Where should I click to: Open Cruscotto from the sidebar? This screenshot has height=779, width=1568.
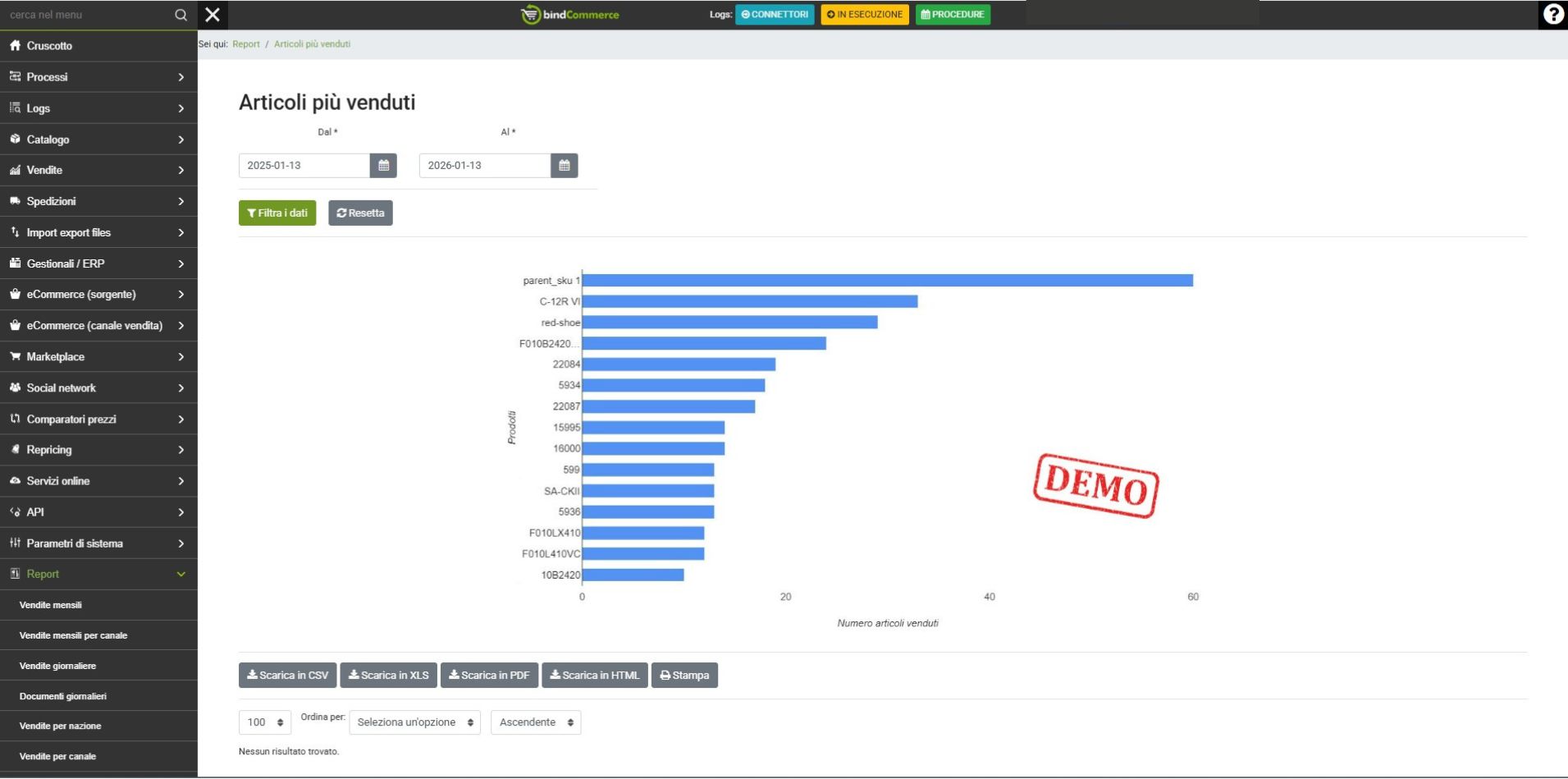click(x=49, y=46)
